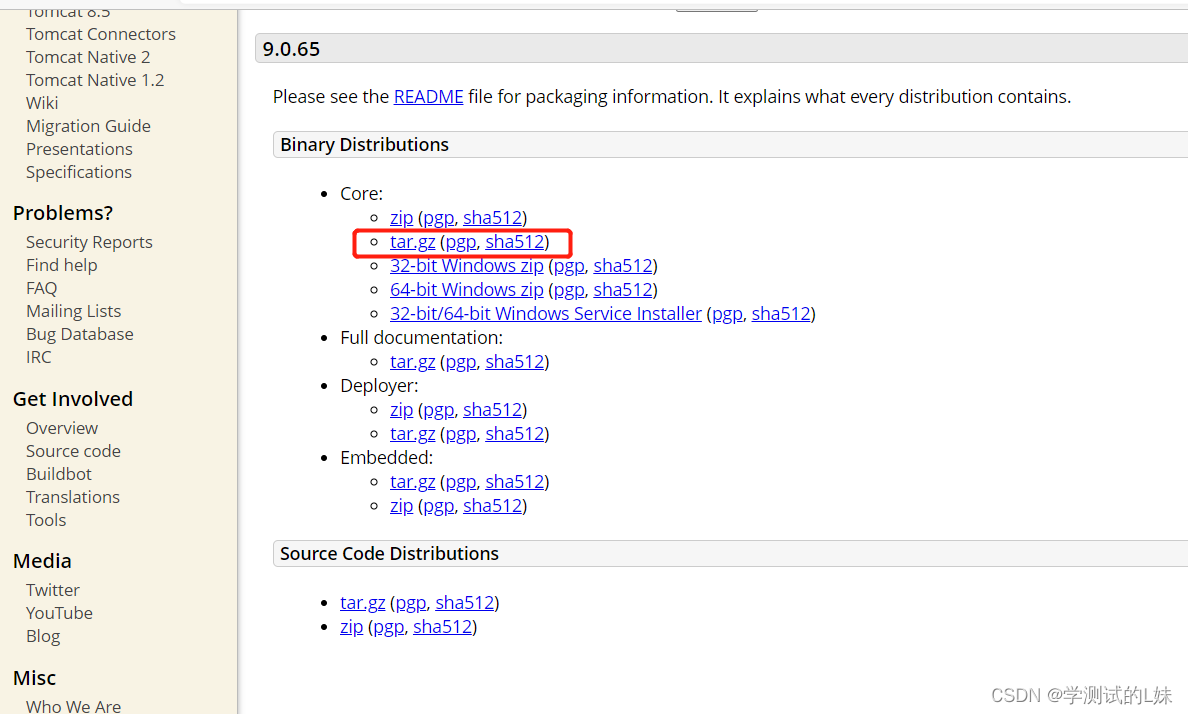Download the Embedded tar.gz
Image resolution: width=1188 pixels, height=714 pixels.
point(412,482)
